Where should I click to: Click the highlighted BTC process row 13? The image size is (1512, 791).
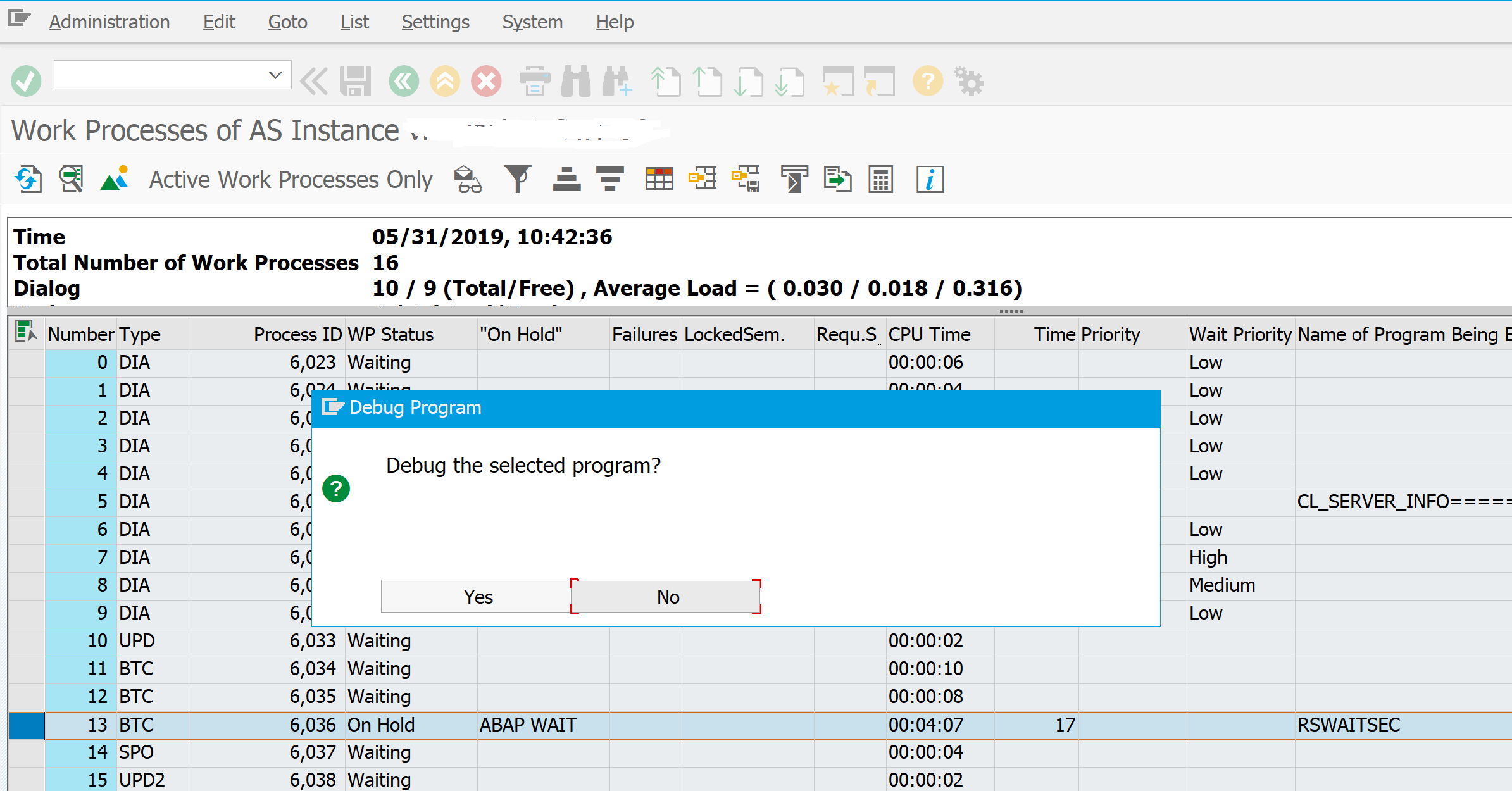pyautogui.click(x=400, y=723)
